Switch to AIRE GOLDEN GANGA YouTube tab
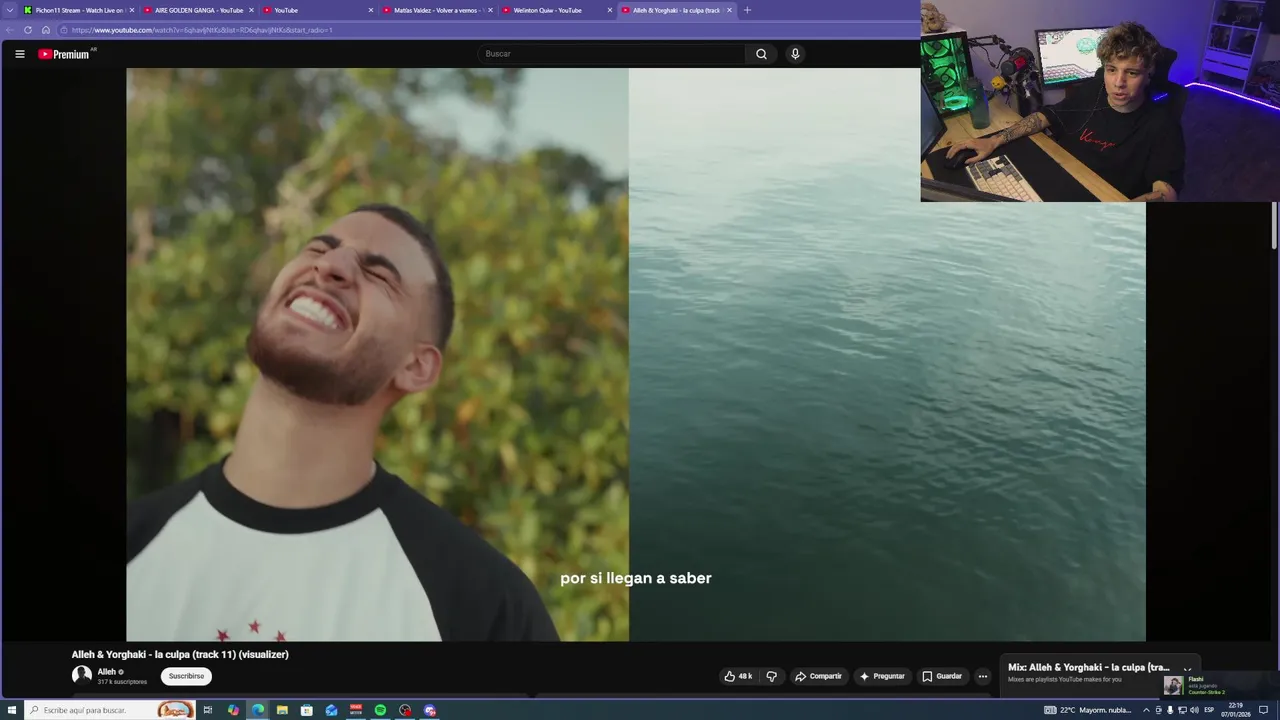 click(x=196, y=10)
